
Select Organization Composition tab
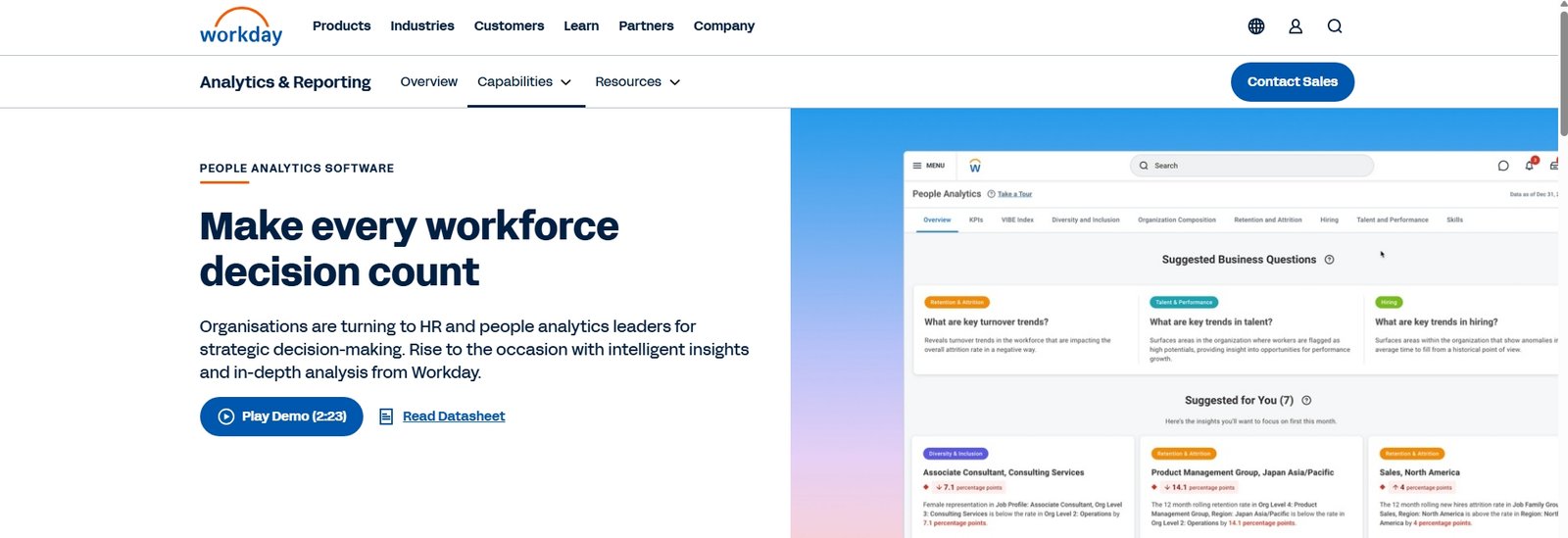[x=1177, y=220]
